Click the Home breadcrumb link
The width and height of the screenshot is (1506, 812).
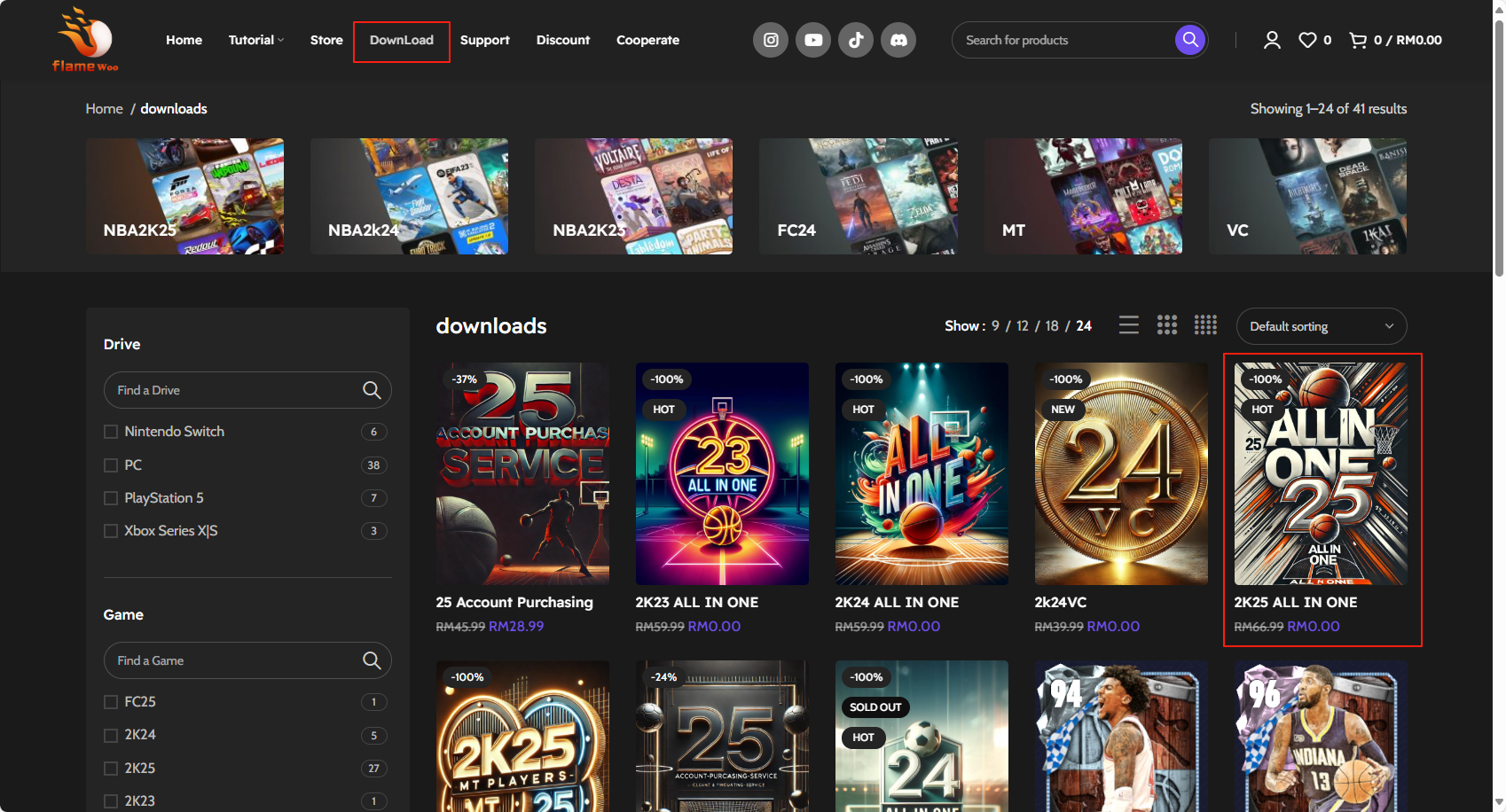pyautogui.click(x=104, y=109)
